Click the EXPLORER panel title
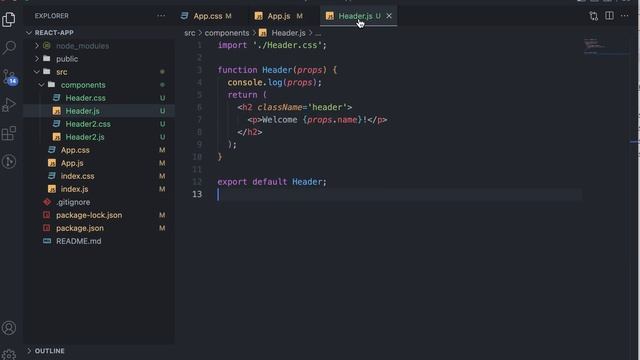Image resolution: width=640 pixels, height=360 pixels. [51, 16]
